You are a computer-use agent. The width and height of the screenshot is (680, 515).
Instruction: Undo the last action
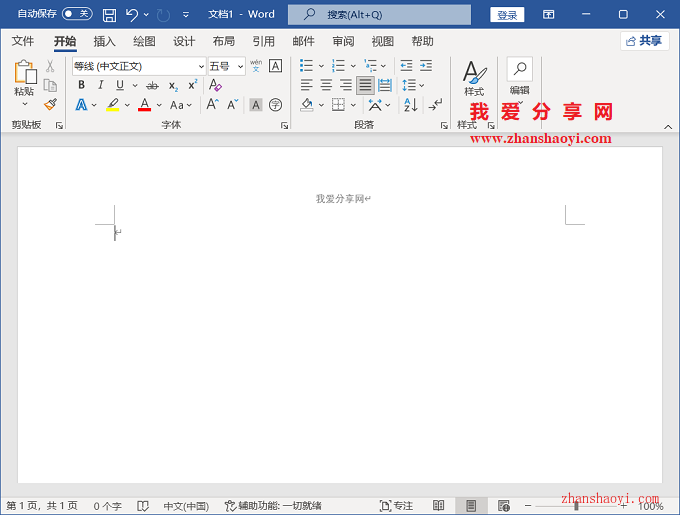[x=132, y=15]
